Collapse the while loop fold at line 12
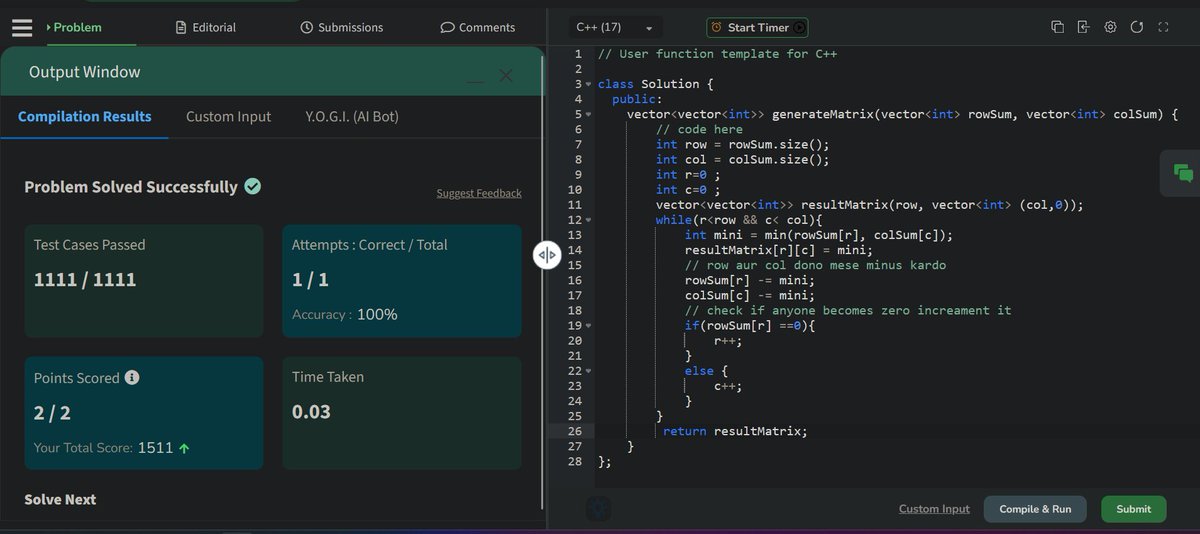 click(x=590, y=220)
